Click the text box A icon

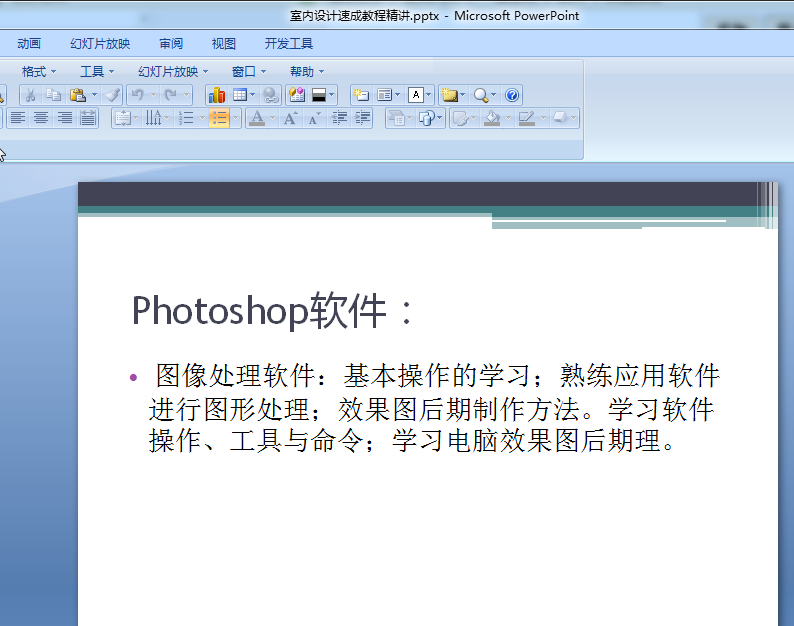[x=416, y=95]
